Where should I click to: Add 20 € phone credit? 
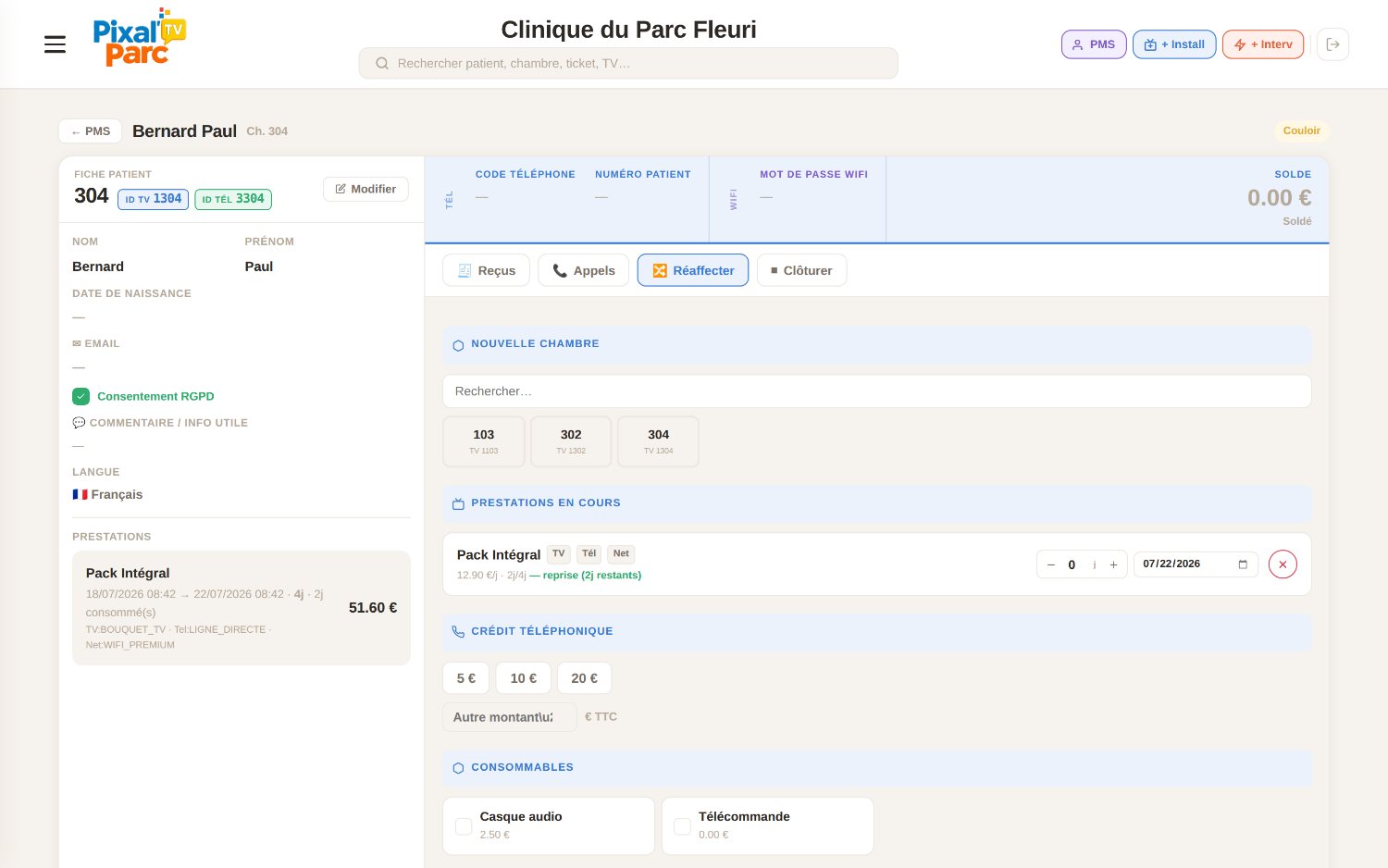584,678
